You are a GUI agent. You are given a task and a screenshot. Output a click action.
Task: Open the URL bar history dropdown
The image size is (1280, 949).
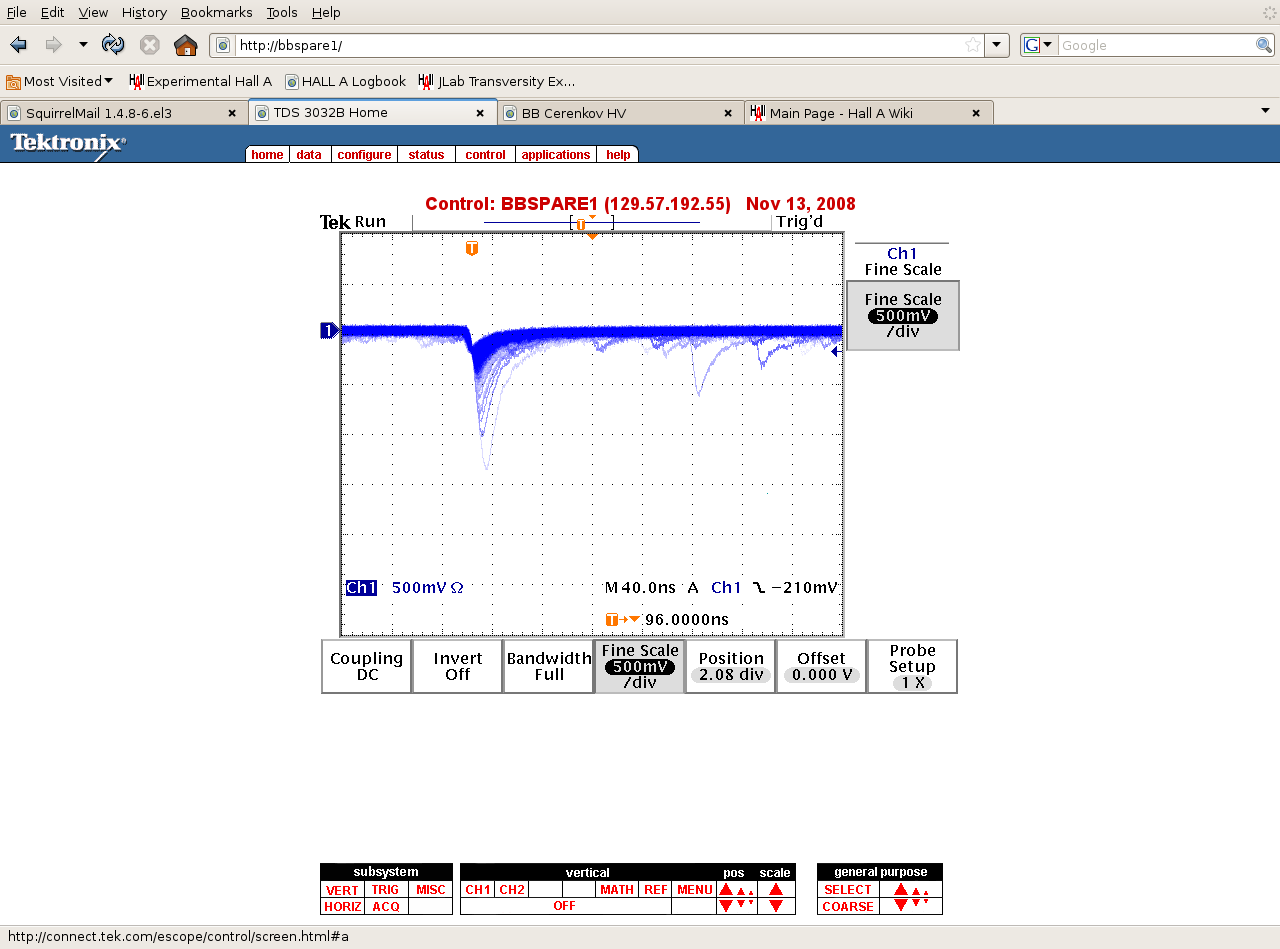coord(997,45)
